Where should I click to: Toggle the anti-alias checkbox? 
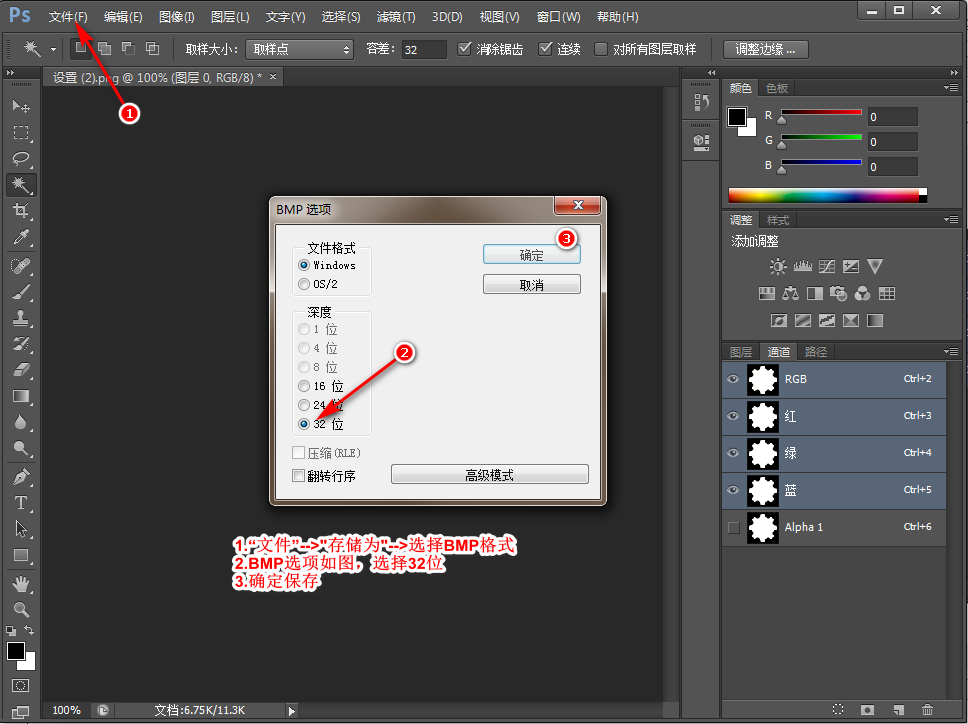coord(464,49)
